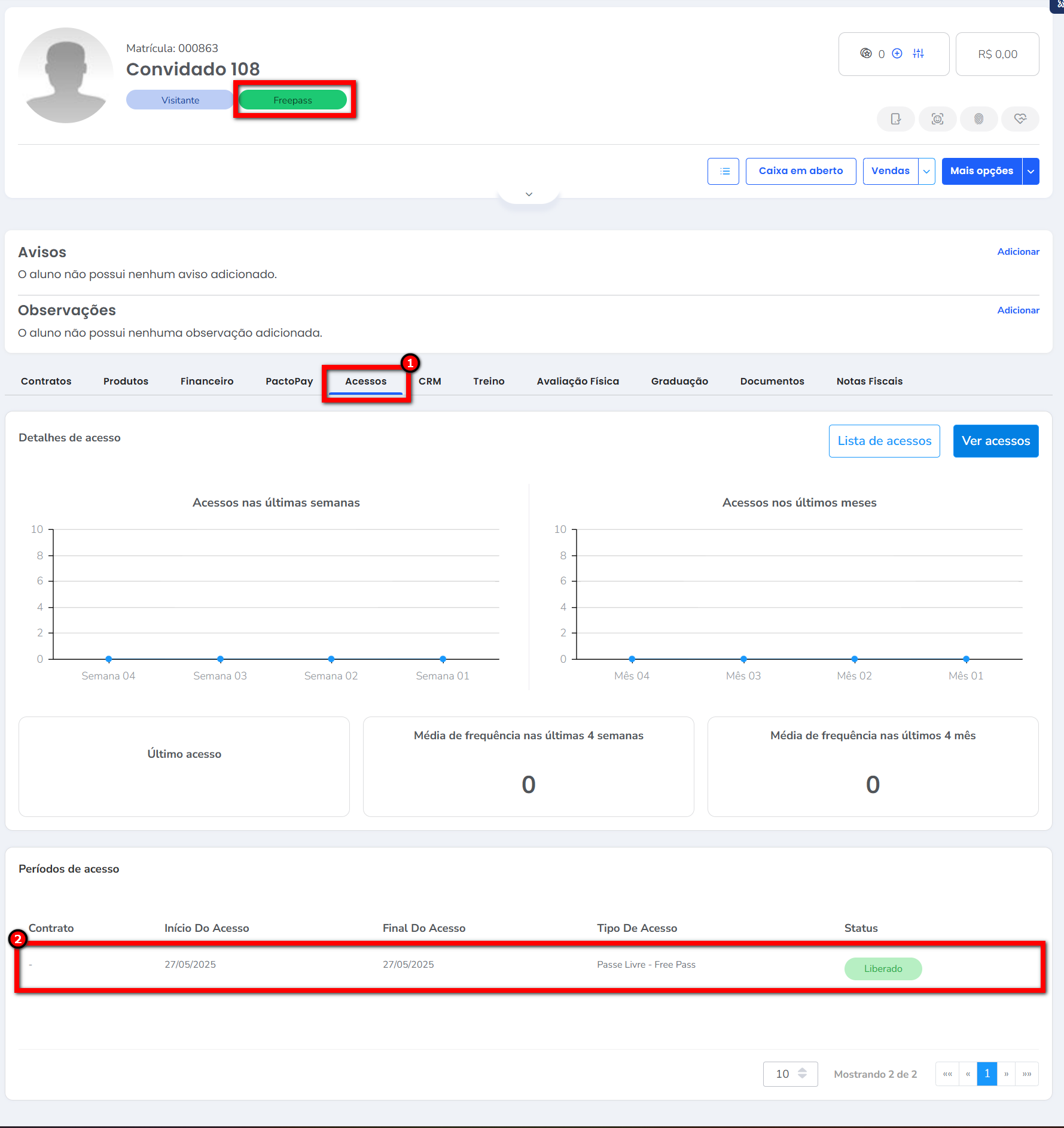Expand the Vendas dropdown arrow

click(x=926, y=171)
